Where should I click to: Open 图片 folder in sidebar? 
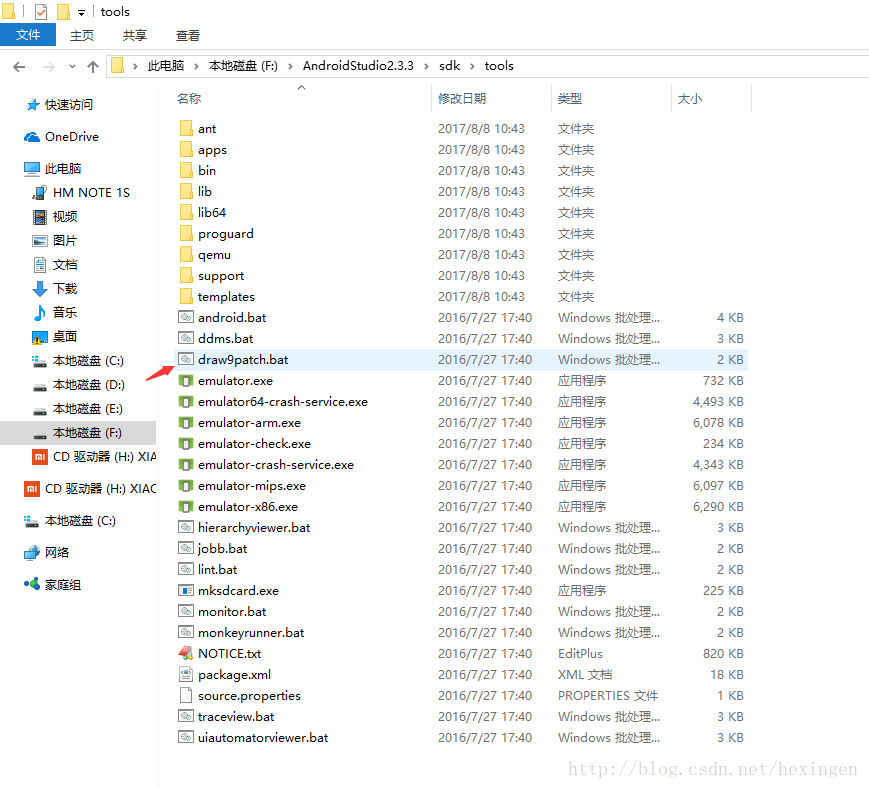pyautogui.click(x=65, y=240)
